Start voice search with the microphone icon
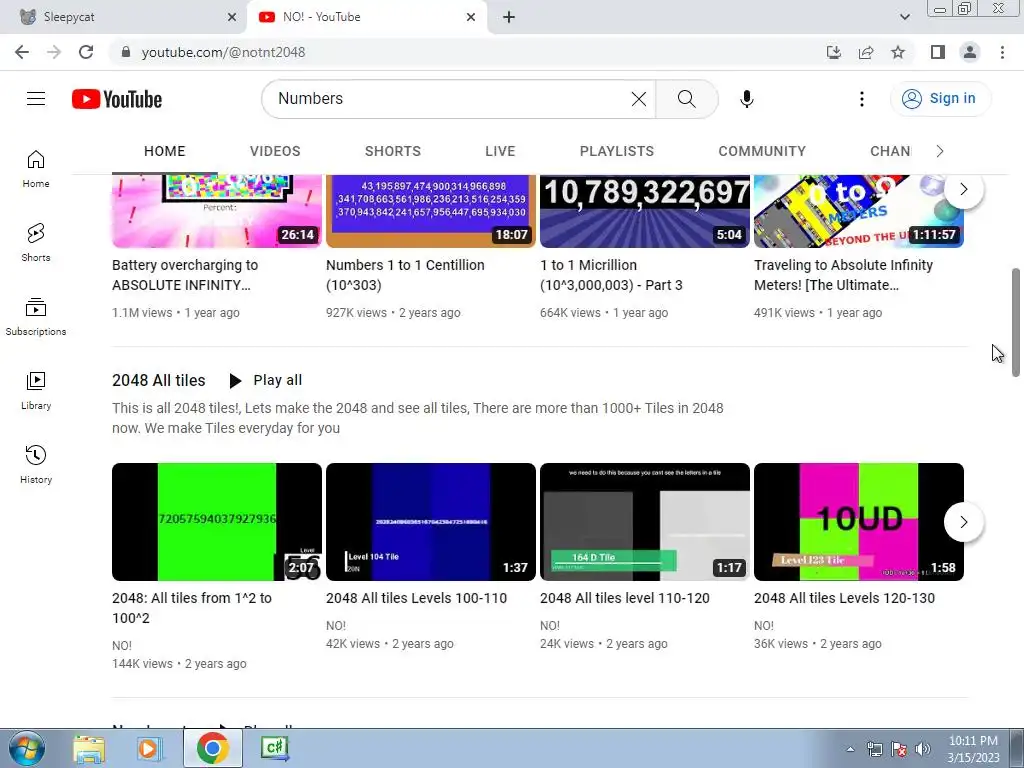1024x768 pixels. coord(746,99)
